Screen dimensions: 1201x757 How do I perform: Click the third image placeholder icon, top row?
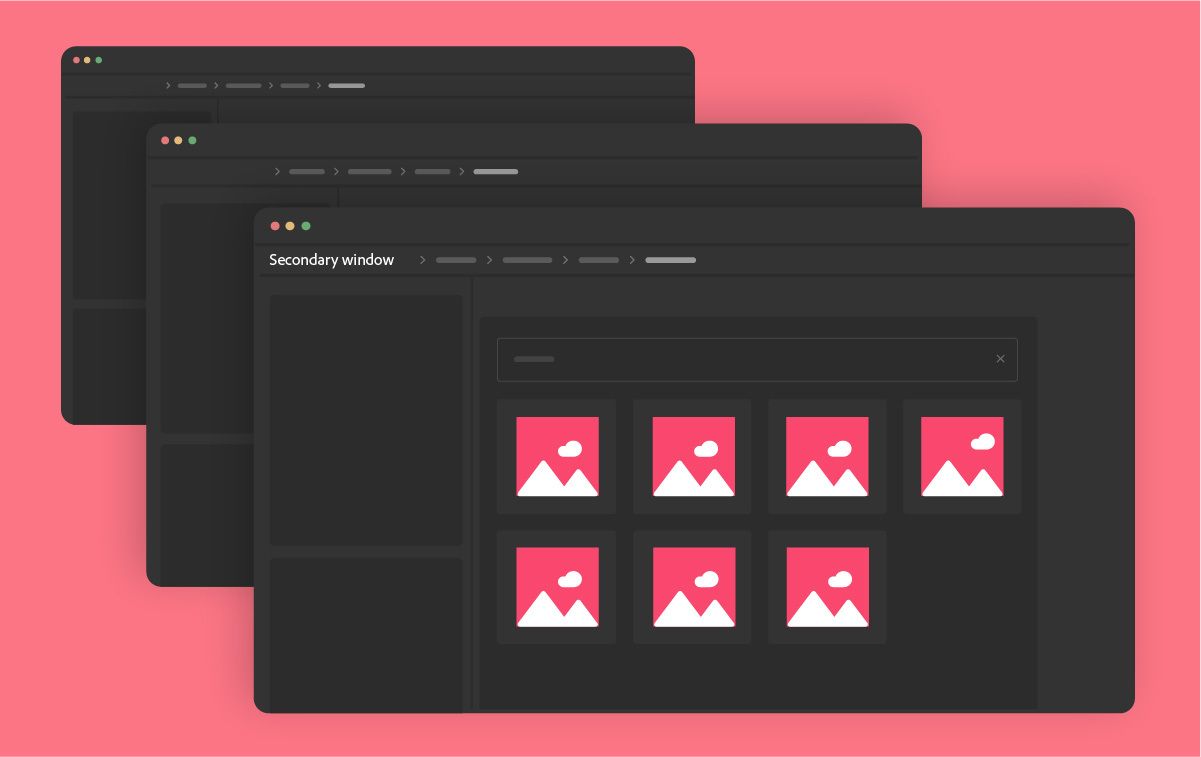pos(827,457)
